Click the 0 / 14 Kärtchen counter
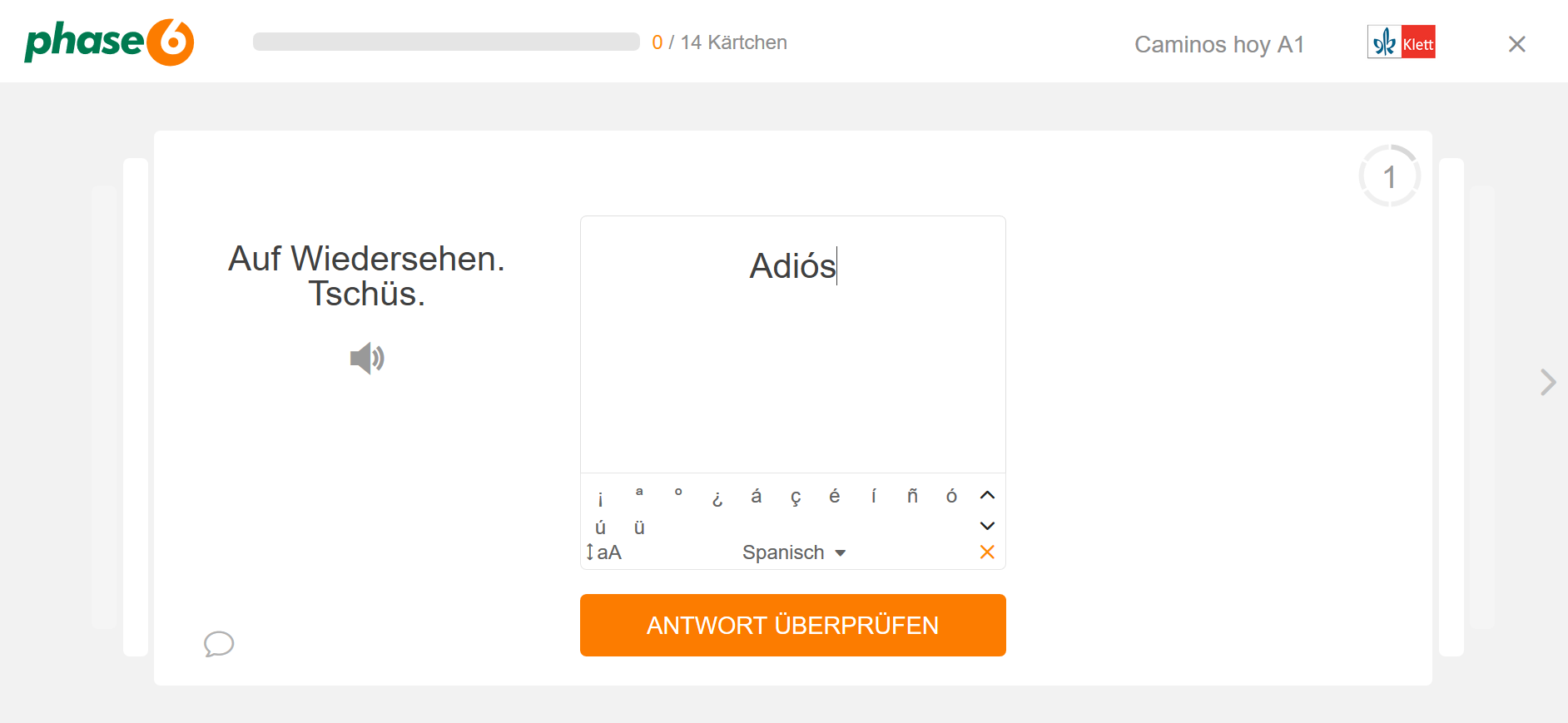The height and width of the screenshot is (723, 1568). [x=720, y=42]
